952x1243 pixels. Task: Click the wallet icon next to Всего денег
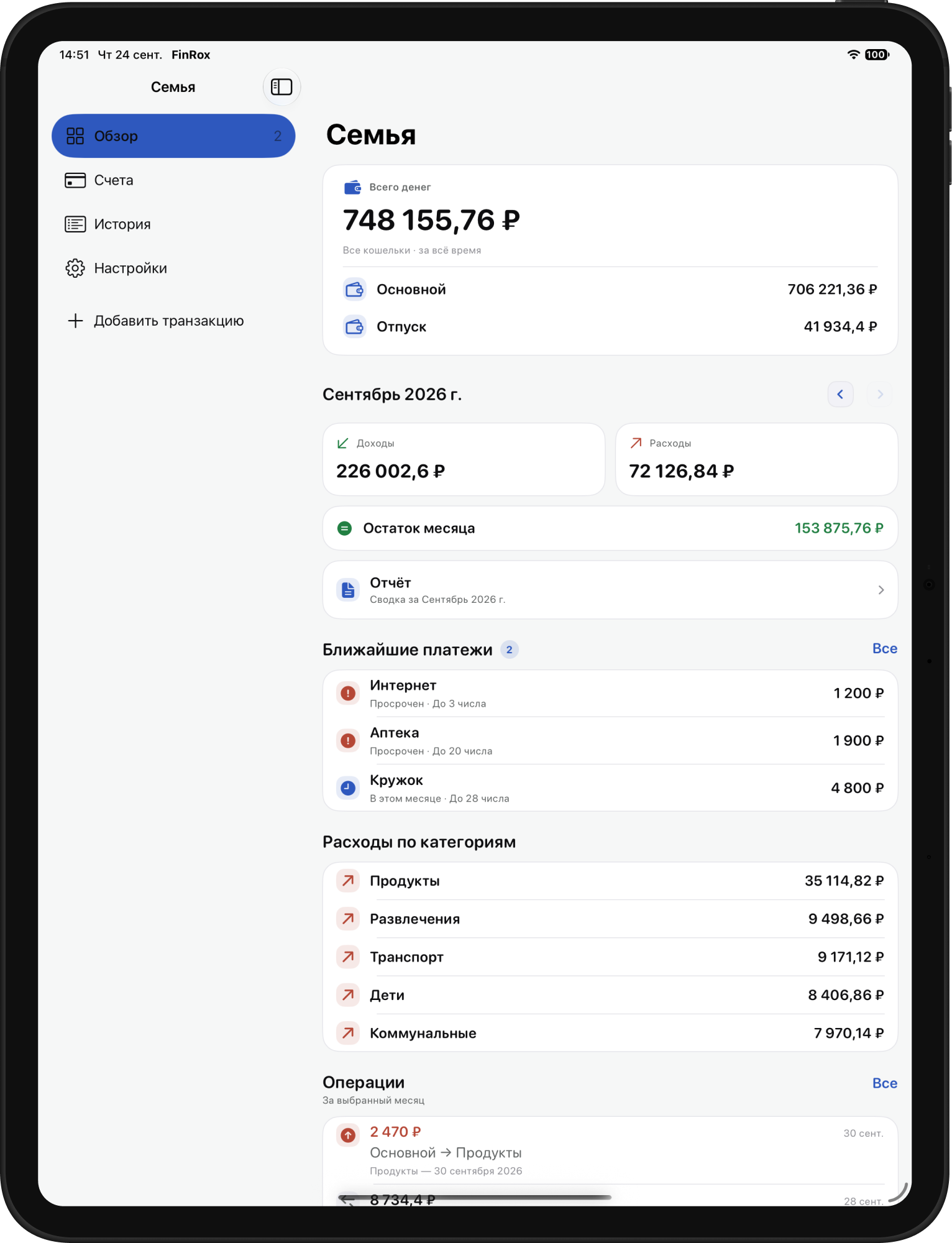click(x=353, y=187)
